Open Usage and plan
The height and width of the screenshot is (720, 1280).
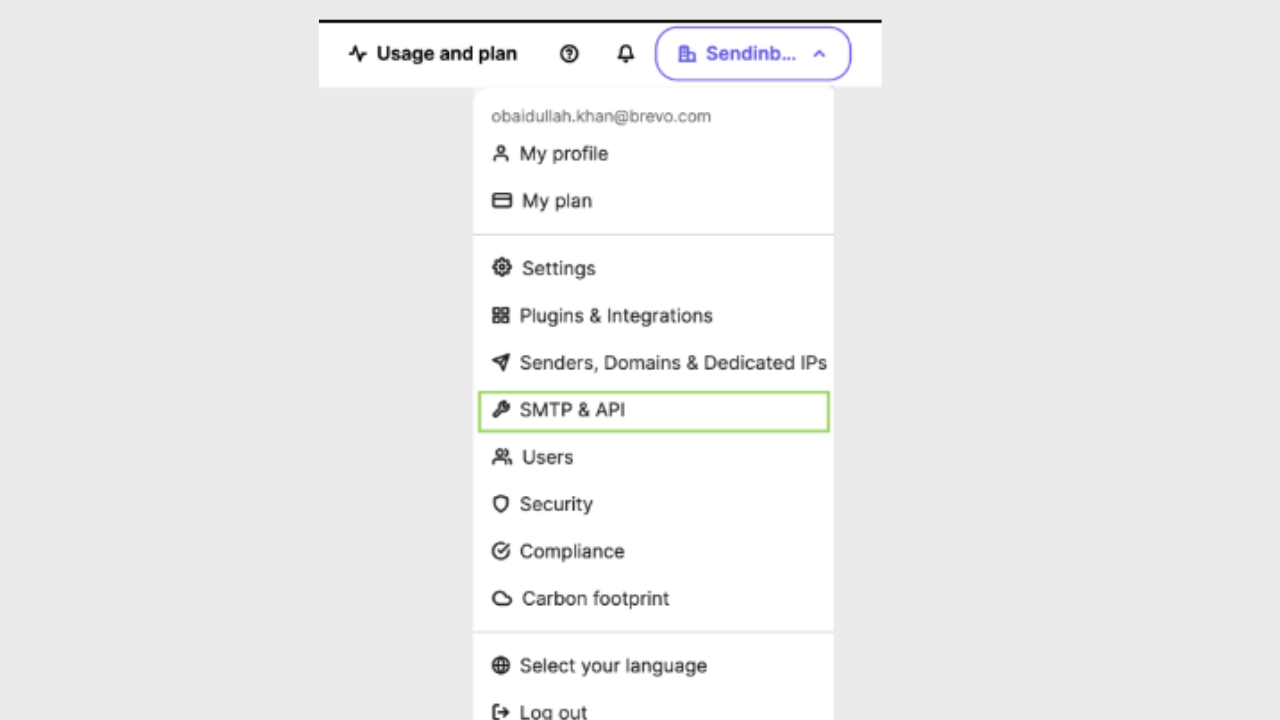point(433,54)
